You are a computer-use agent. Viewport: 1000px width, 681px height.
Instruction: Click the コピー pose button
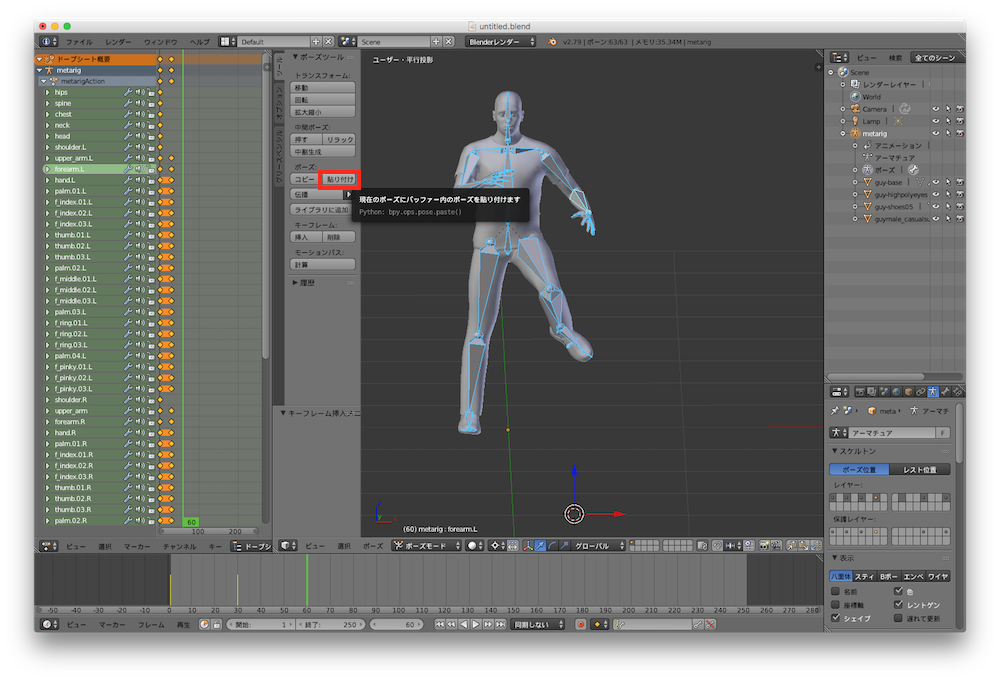(x=305, y=180)
